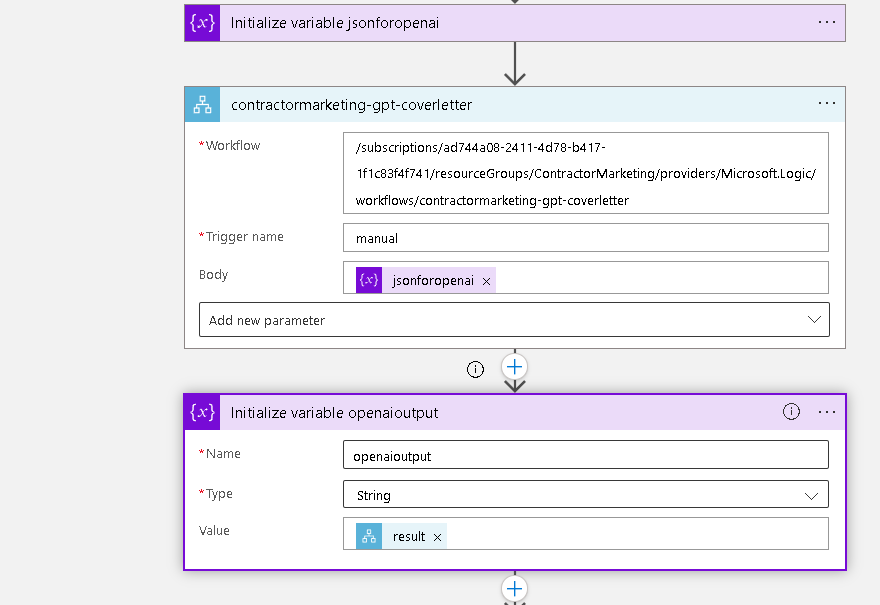
Task: Open ellipsis menu of contractormarketing-gpt-coverletter action
Action: pyautogui.click(x=827, y=103)
